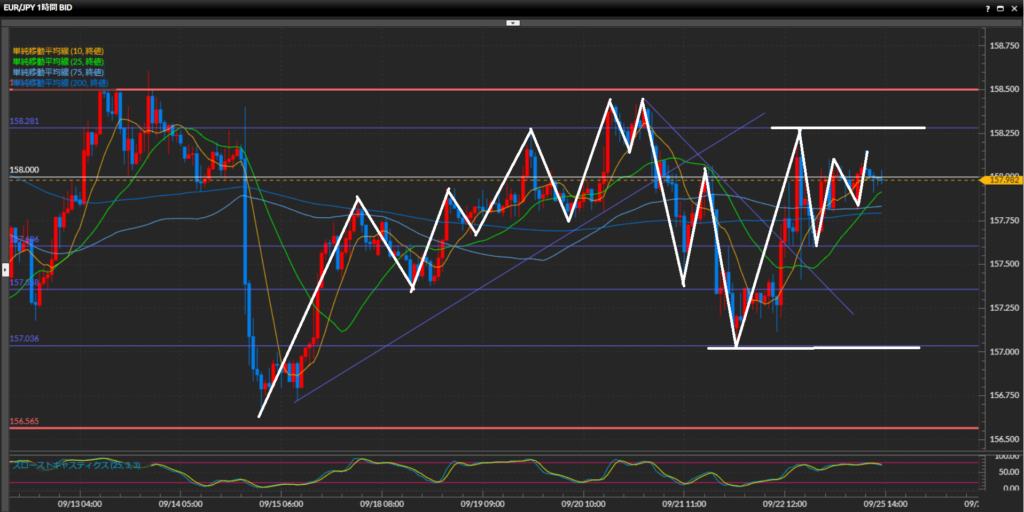The width and height of the screenshot is (1024, 512).
Task: Maximize the chart window
Action: pyautogui.click(x=998, y=7)
